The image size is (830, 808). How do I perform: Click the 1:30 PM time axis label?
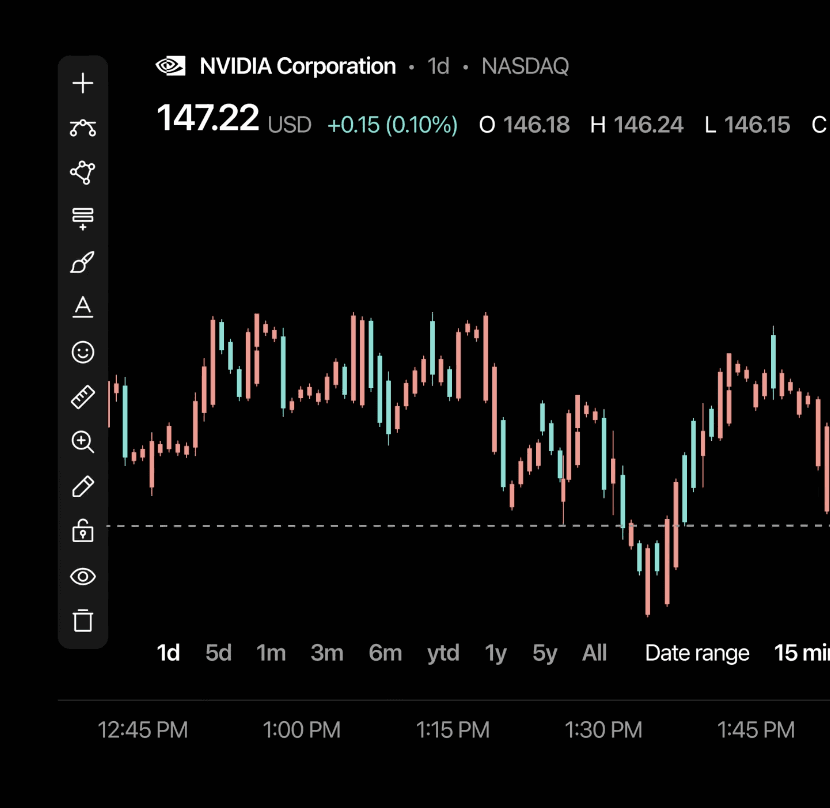pos(603,730)
